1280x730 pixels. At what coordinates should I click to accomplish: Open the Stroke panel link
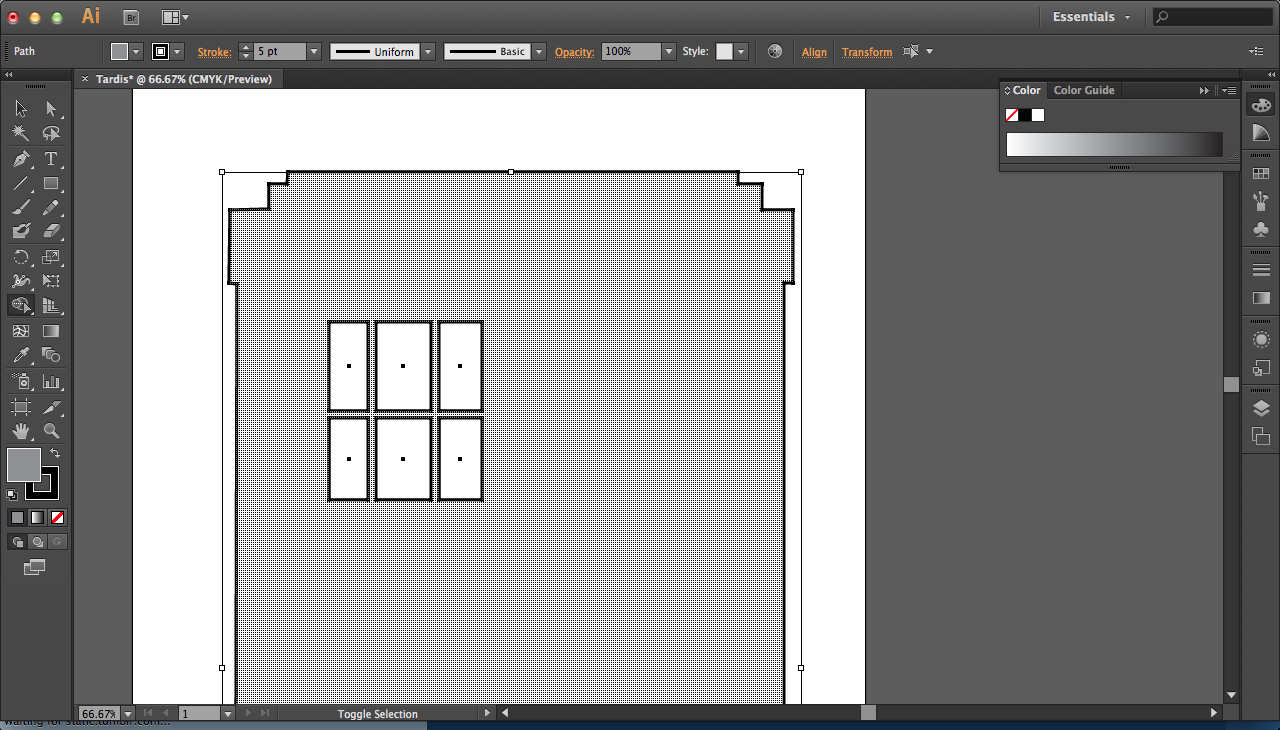coord(214,52)
